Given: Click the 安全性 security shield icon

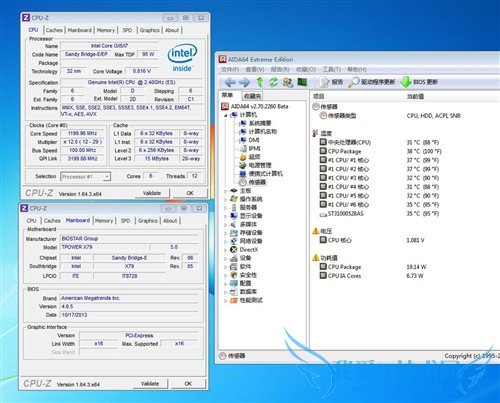Looking at the screenshot, I should click(234, 275).
